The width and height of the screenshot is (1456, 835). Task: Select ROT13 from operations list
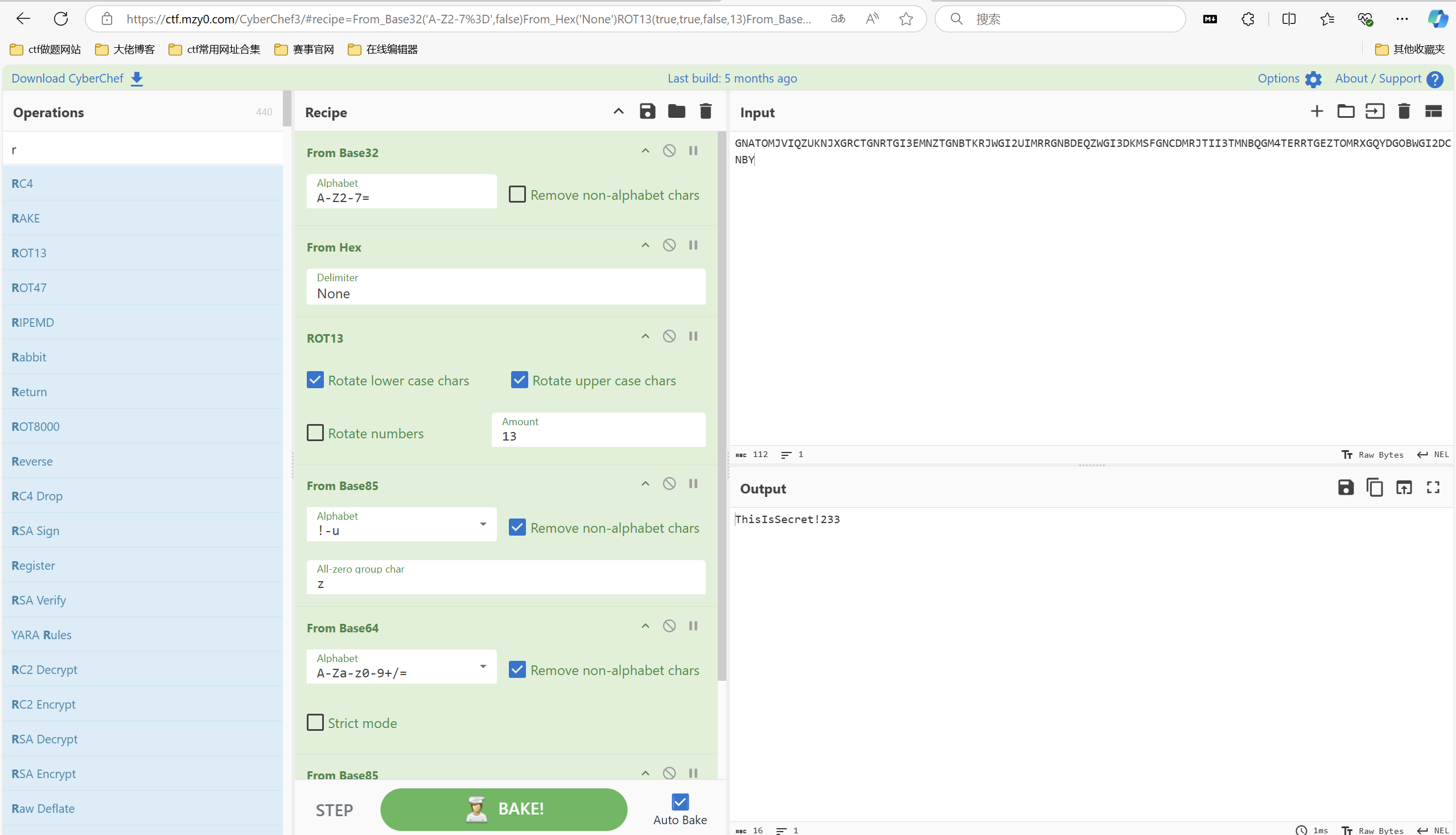(142, 253)
